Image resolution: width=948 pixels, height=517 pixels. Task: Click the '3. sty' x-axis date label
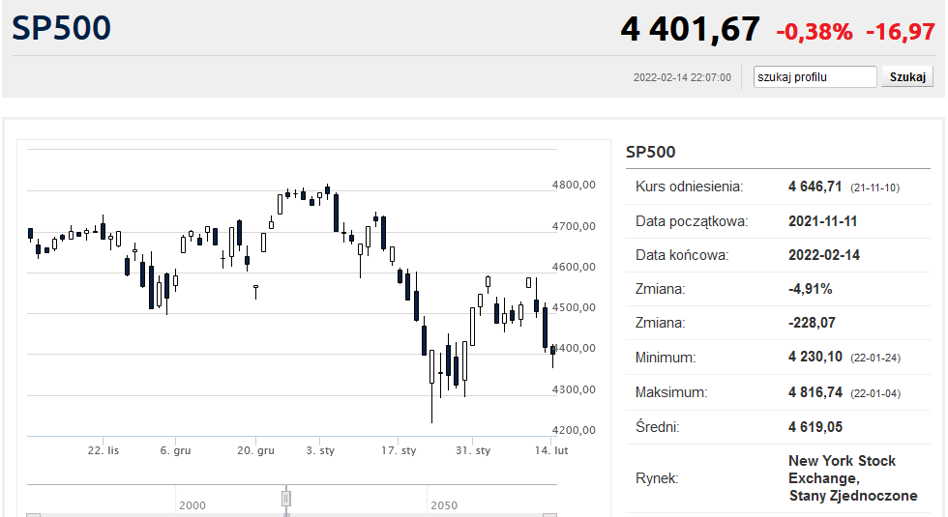pos(320,450)
